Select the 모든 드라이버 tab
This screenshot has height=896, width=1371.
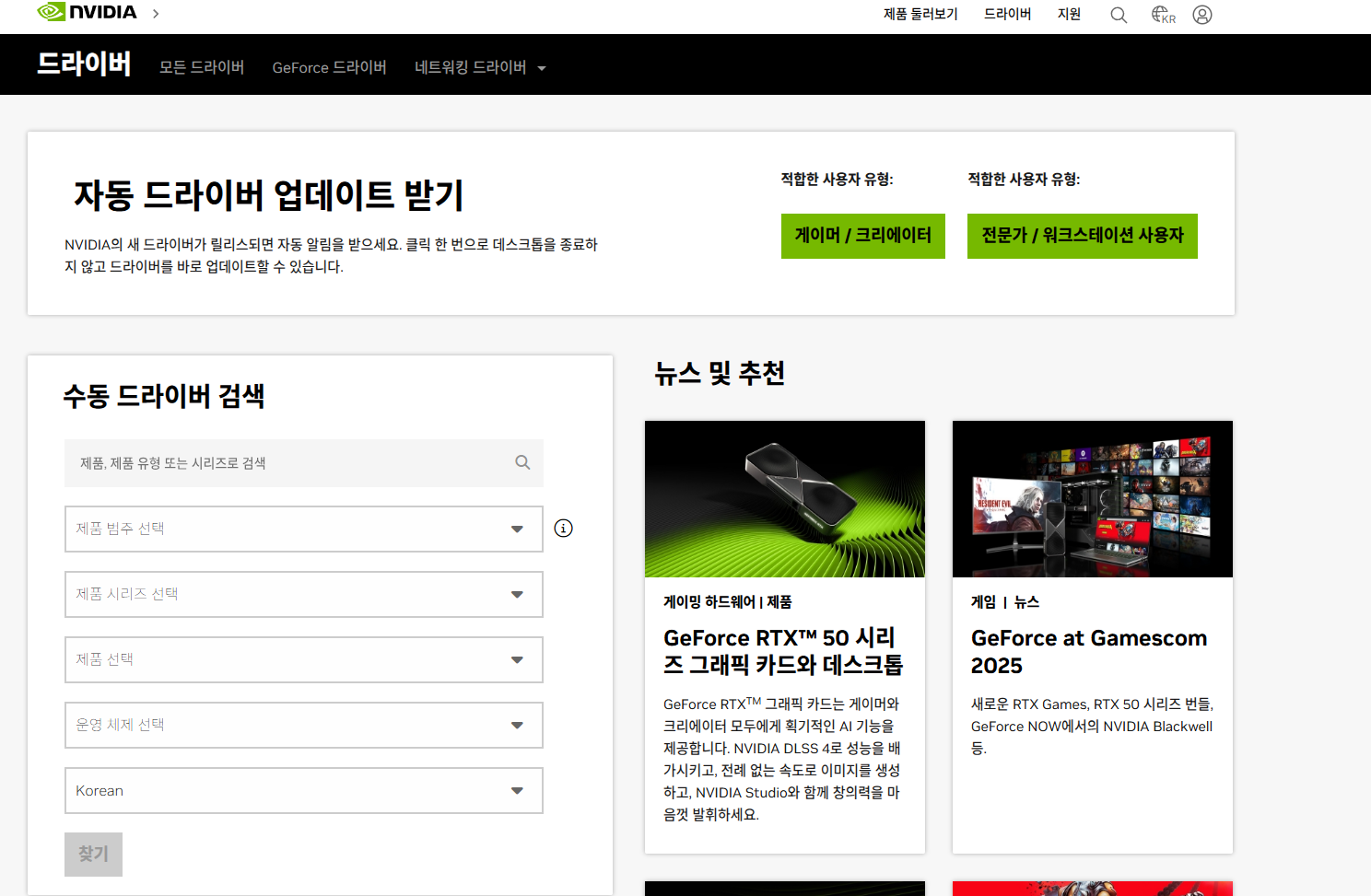click(x=202, y=68)
